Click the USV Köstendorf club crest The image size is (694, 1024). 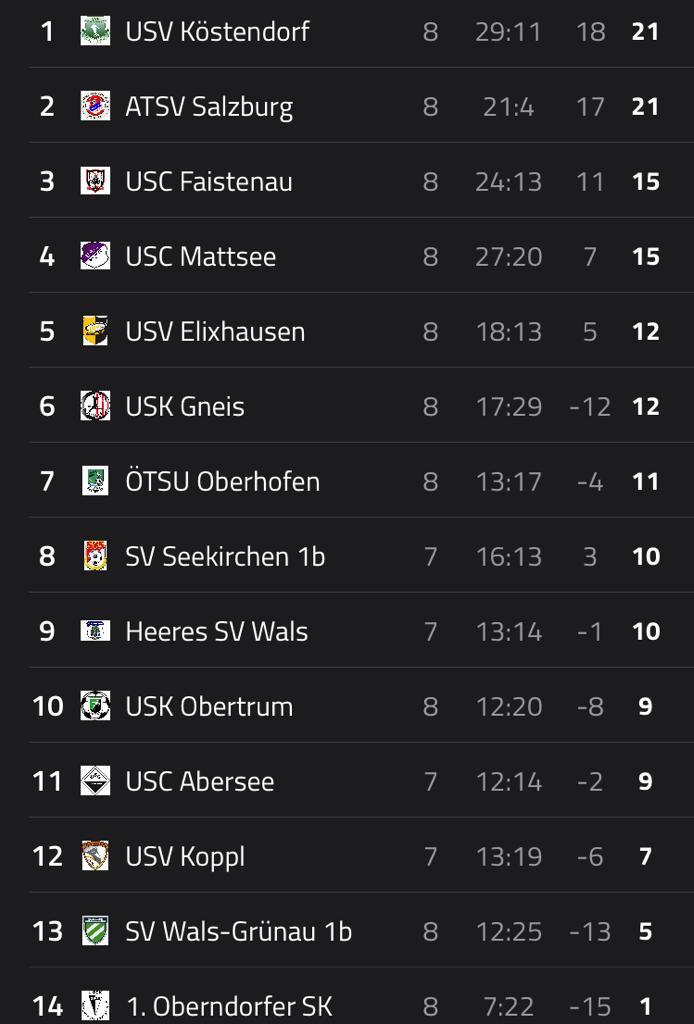95,31
